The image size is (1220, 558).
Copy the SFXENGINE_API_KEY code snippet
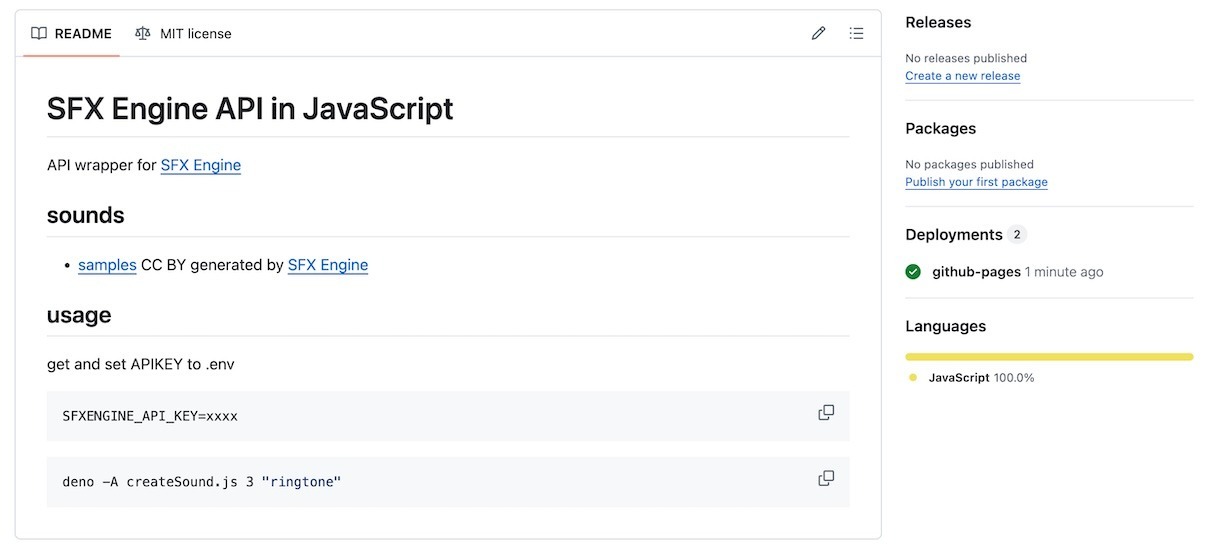click(x=826, y=413)
